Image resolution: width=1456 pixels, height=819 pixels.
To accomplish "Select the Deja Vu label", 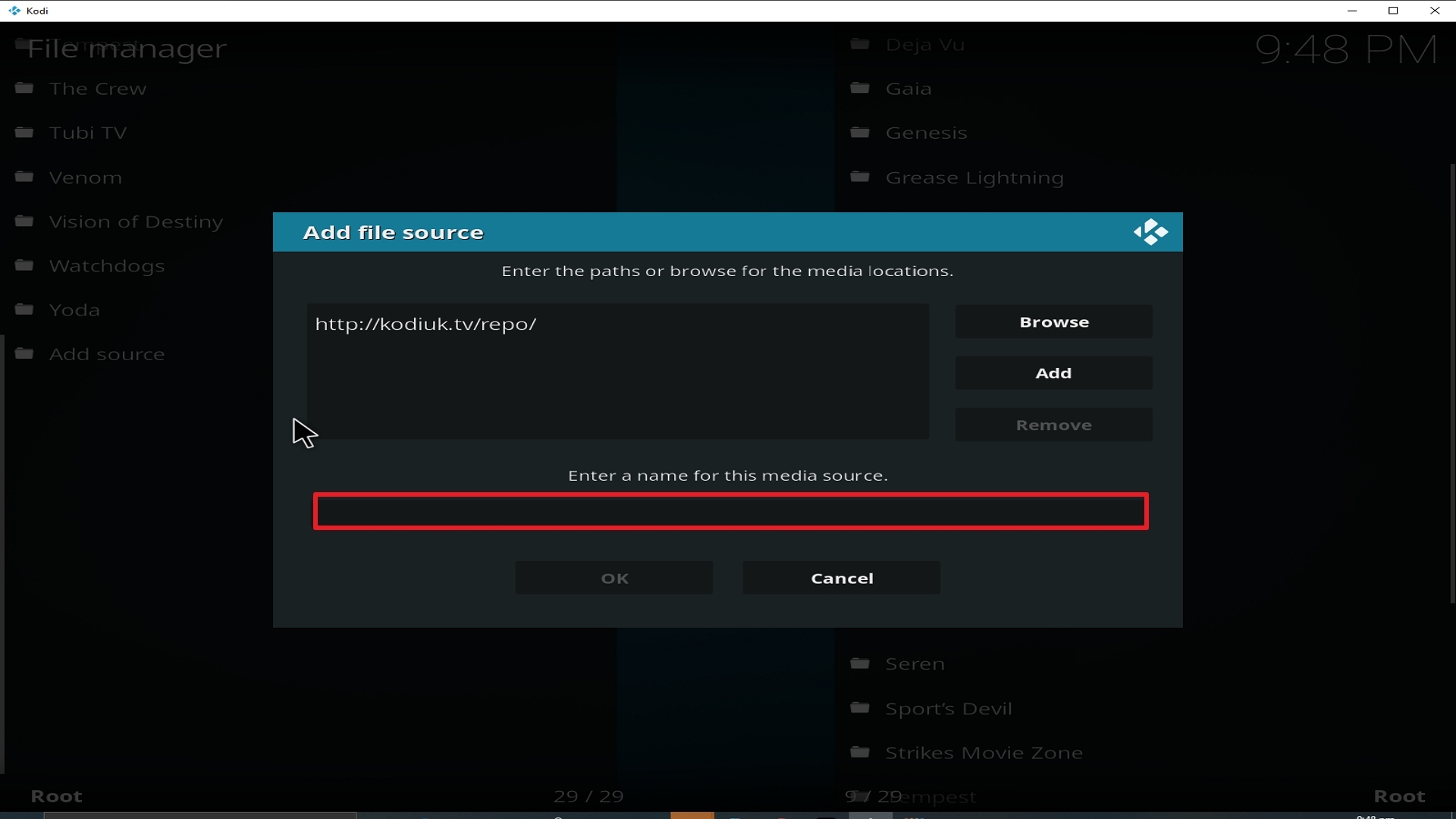I will coord(925,45).
